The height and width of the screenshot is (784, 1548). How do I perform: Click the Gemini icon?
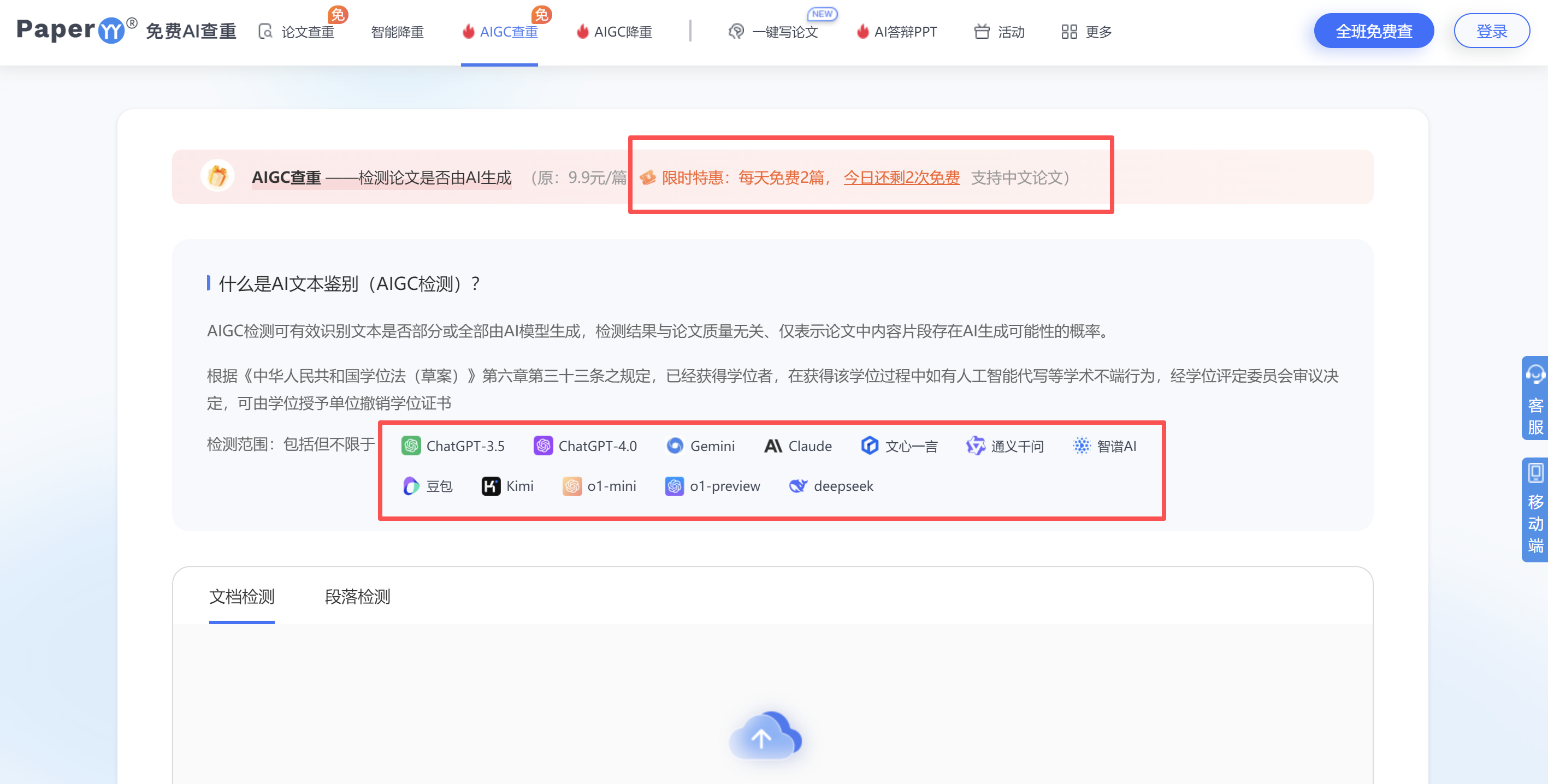[675, 446]
